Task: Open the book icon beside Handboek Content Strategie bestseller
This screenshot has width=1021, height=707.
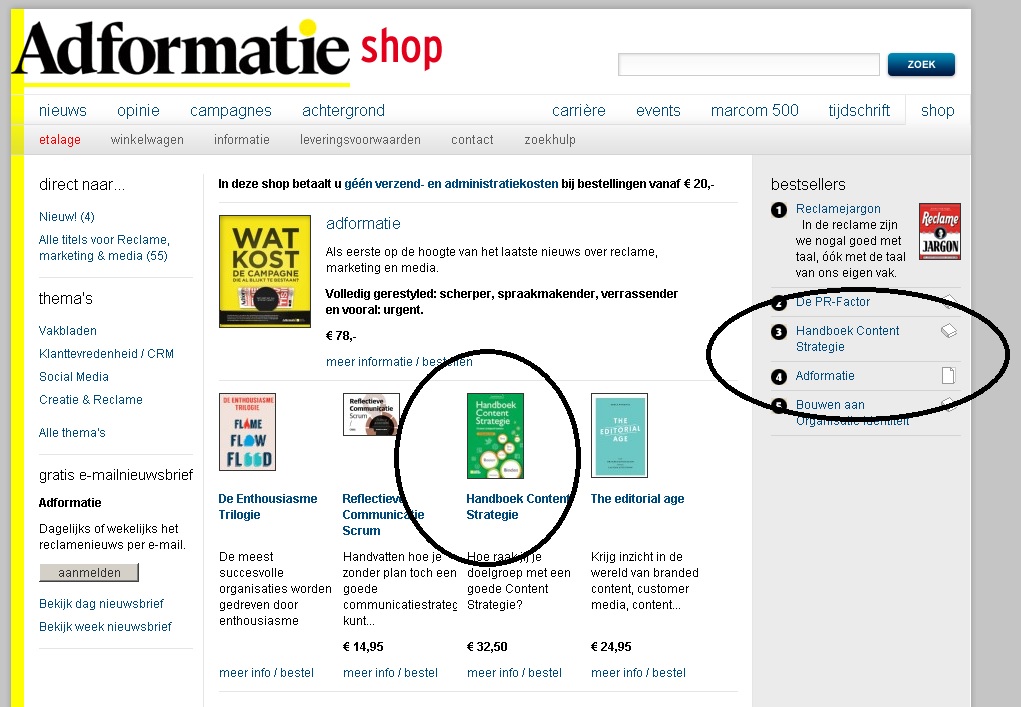Action: (949, 331)
